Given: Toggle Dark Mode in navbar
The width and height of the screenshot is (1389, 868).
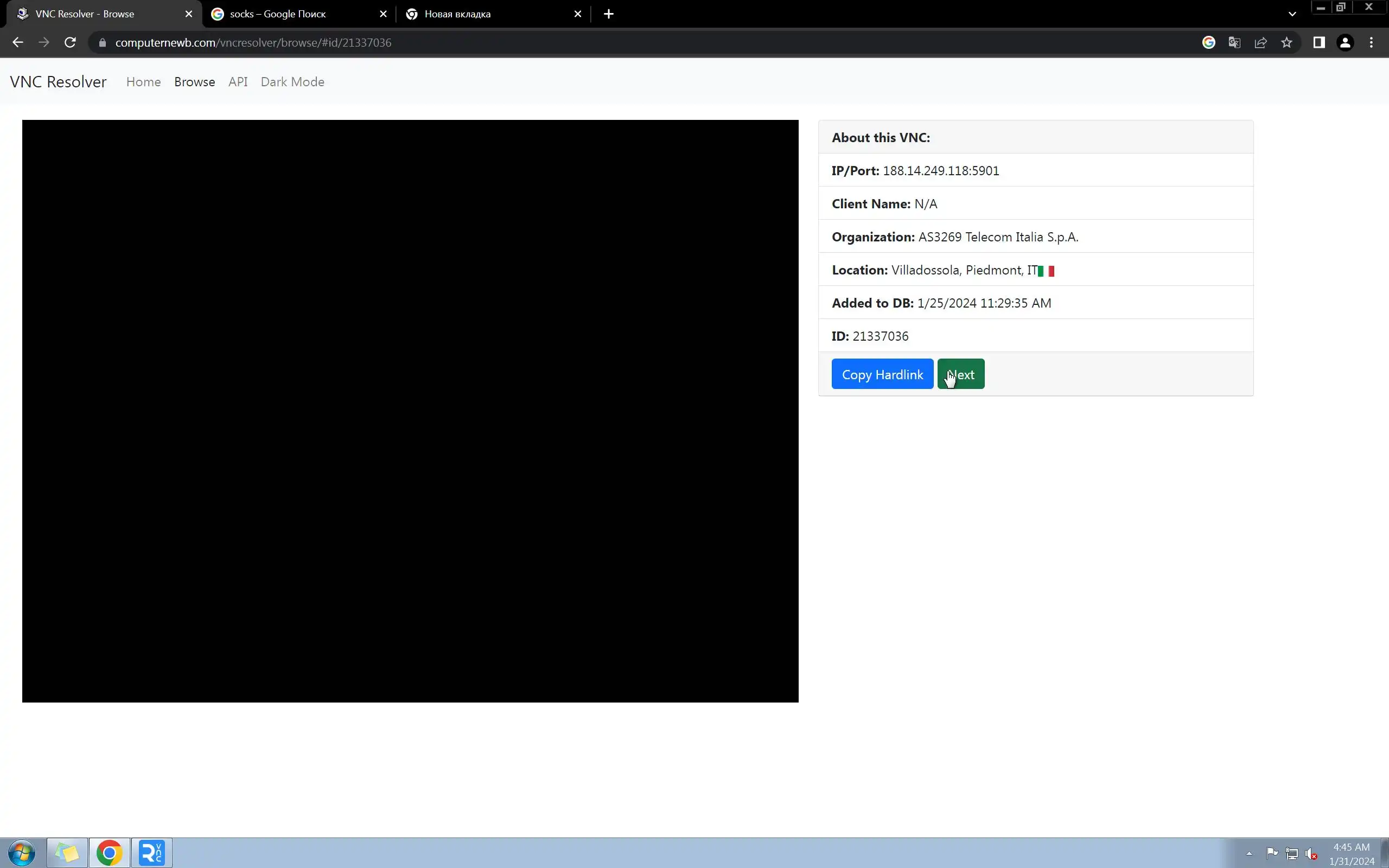Looking at the screenshot, I should [292, 81].
